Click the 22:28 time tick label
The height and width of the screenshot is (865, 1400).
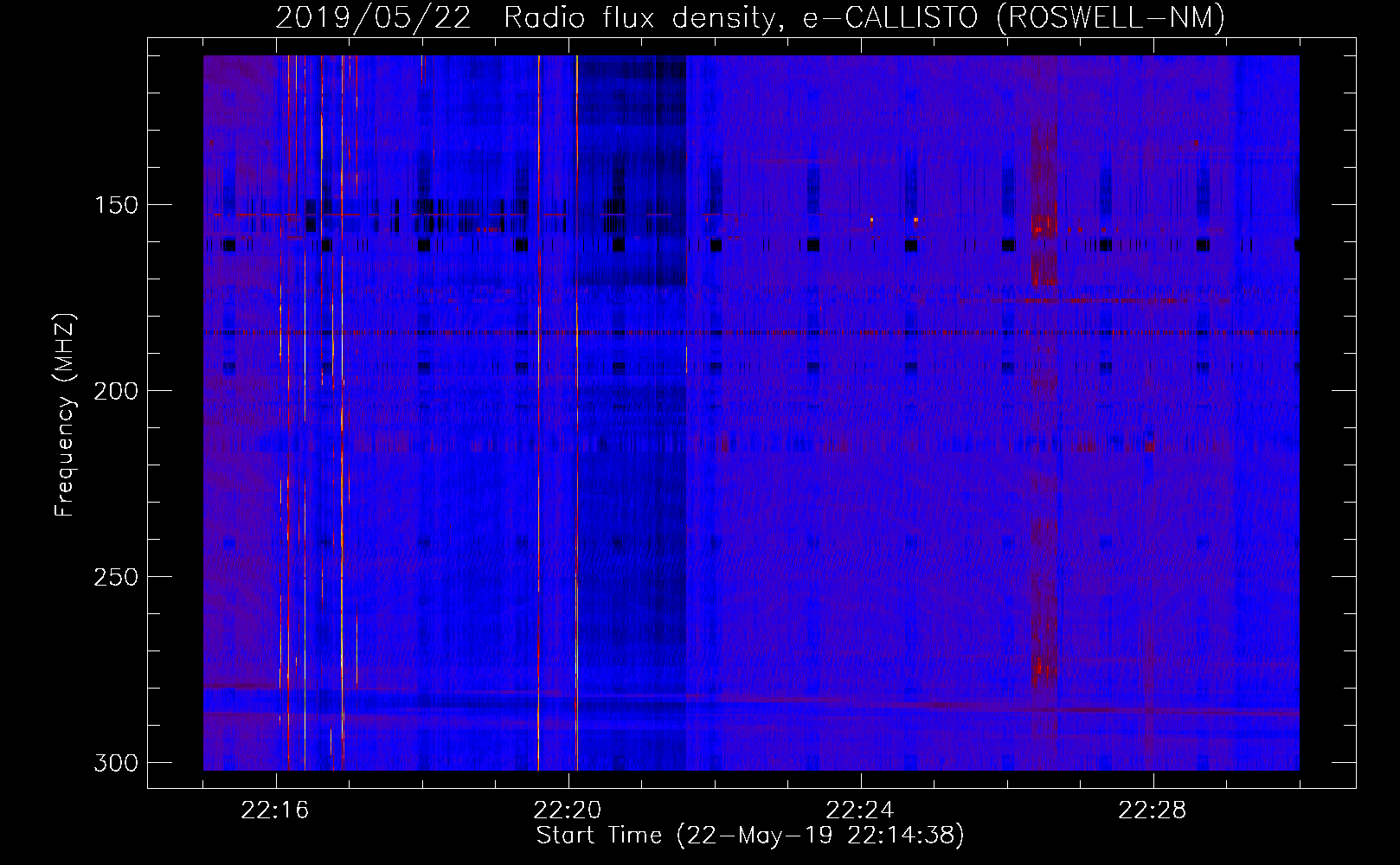click(1153, 811)
